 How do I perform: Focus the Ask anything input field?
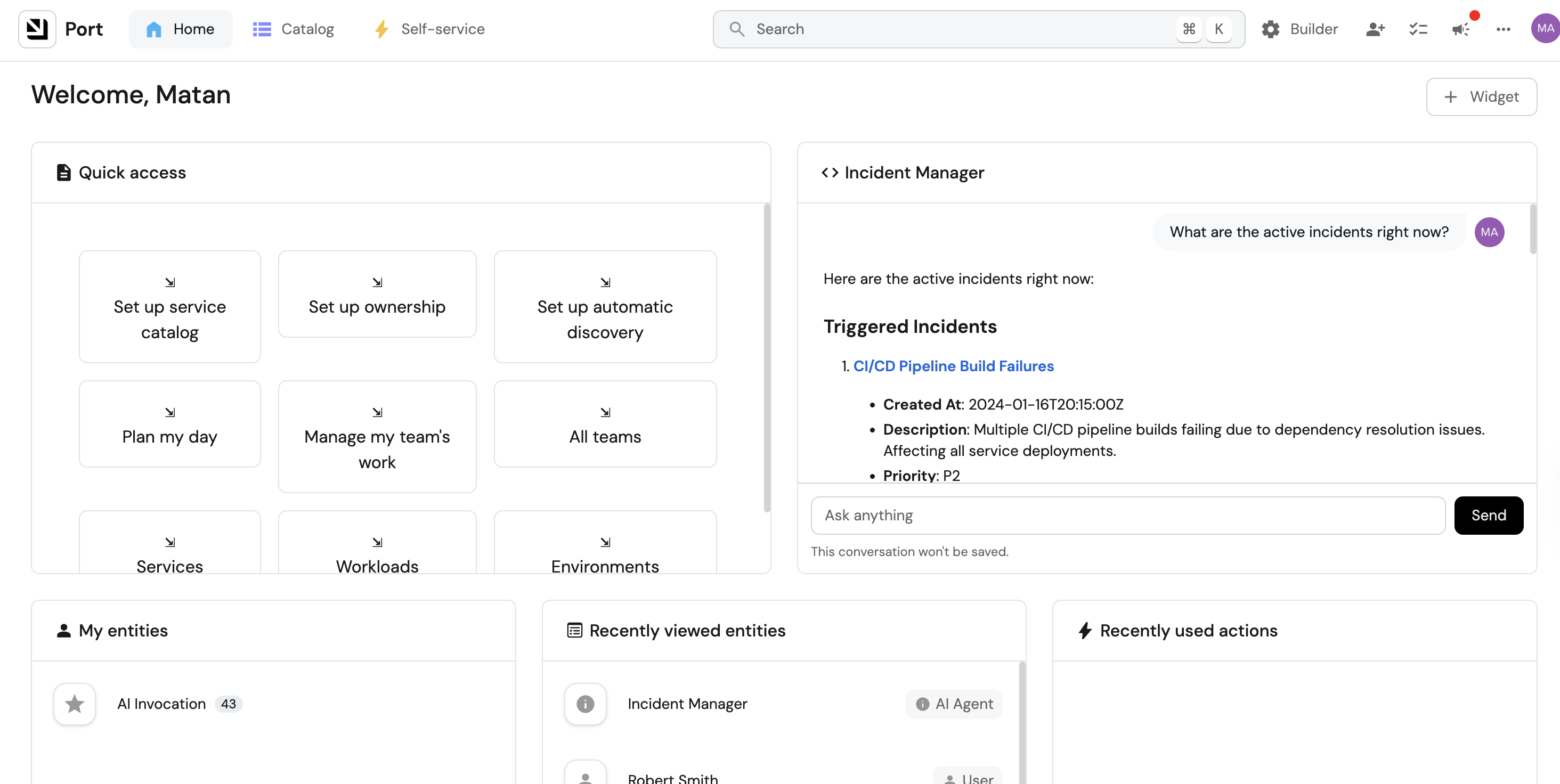1127,515
